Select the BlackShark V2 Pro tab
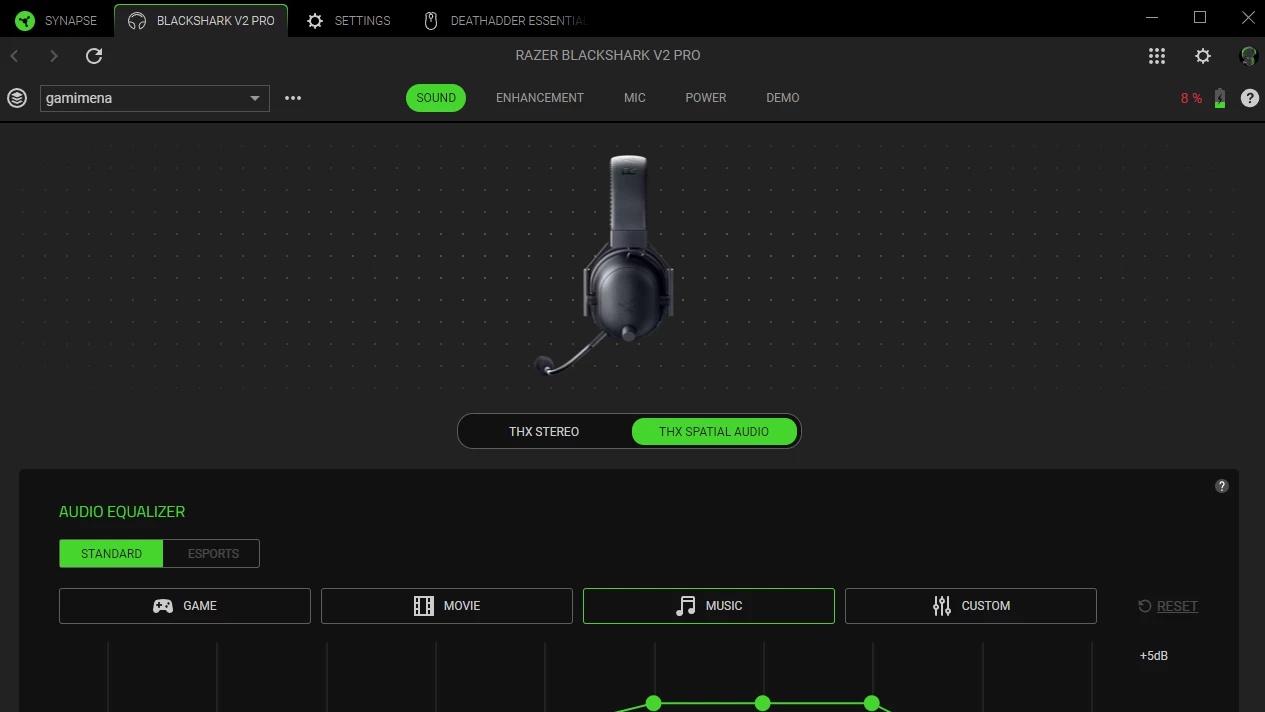1265x712 pixels. tap(201, 20)
